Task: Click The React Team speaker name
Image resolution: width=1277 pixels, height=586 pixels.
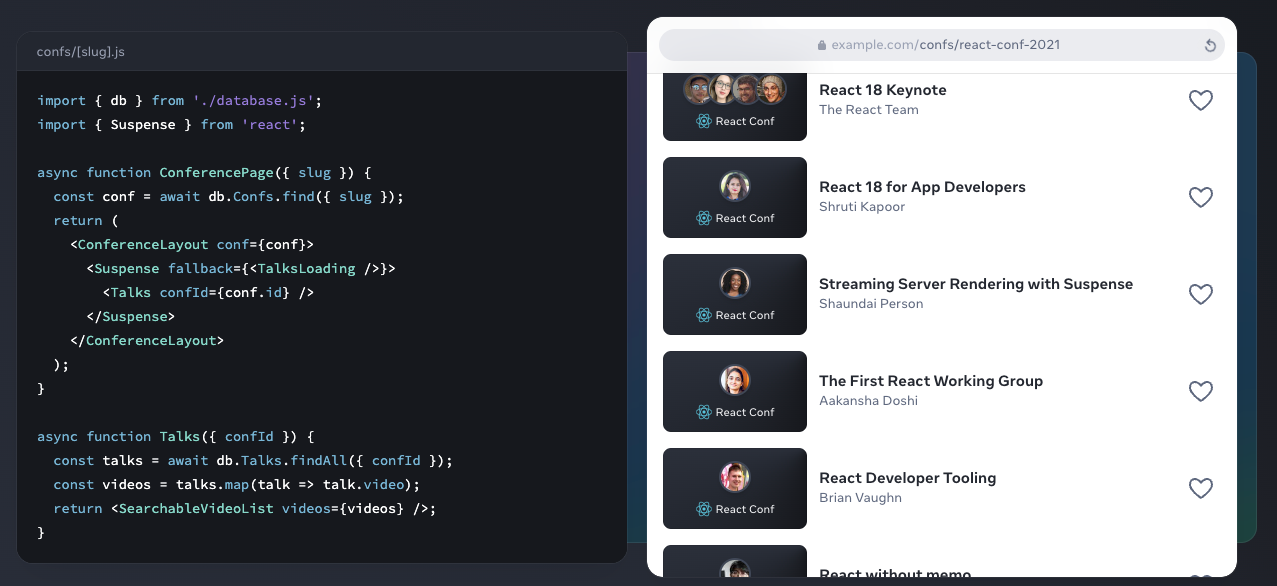Action: 869,110
